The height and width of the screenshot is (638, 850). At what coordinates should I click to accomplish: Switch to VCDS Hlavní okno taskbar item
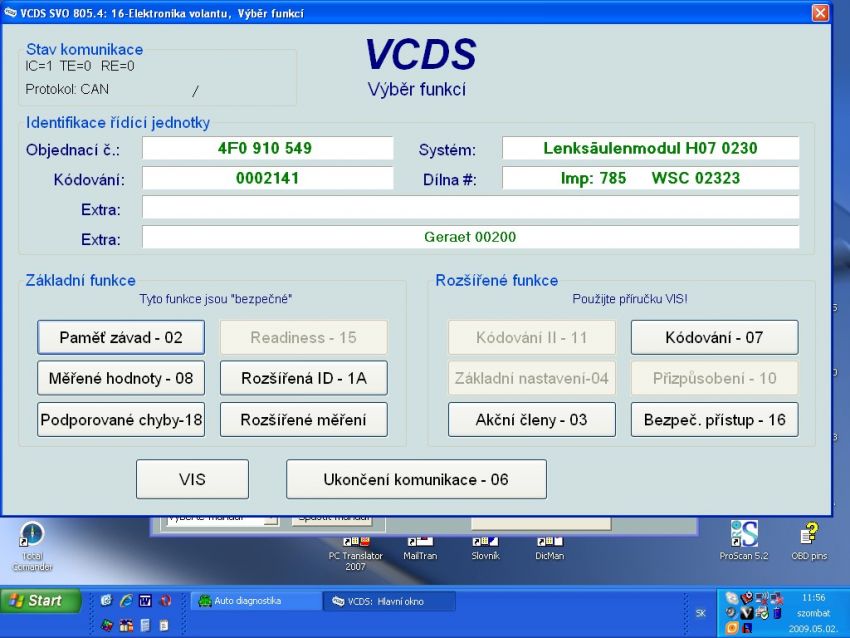tap(390, 601)
